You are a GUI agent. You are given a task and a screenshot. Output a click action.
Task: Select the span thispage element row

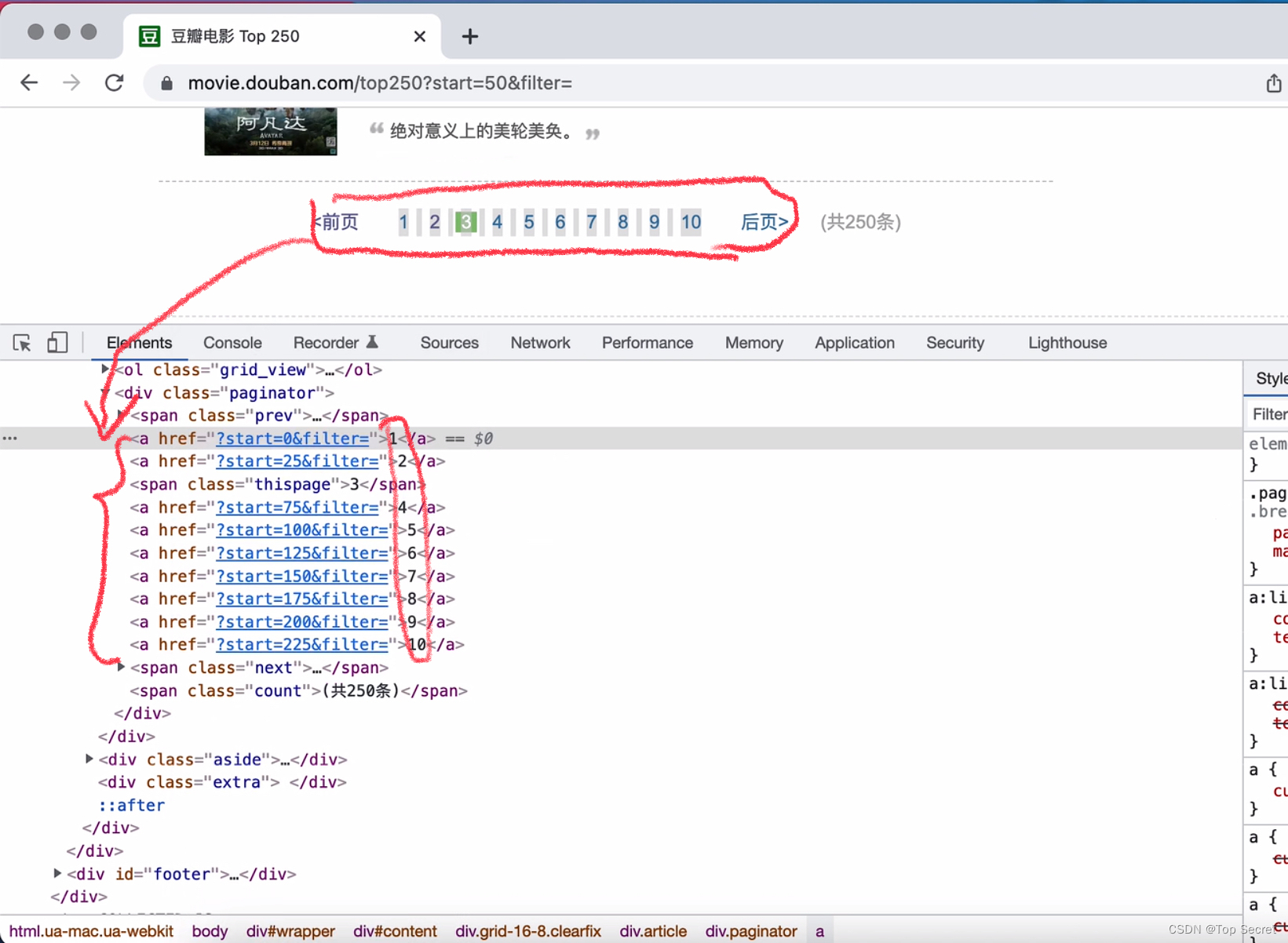point(278,485)
